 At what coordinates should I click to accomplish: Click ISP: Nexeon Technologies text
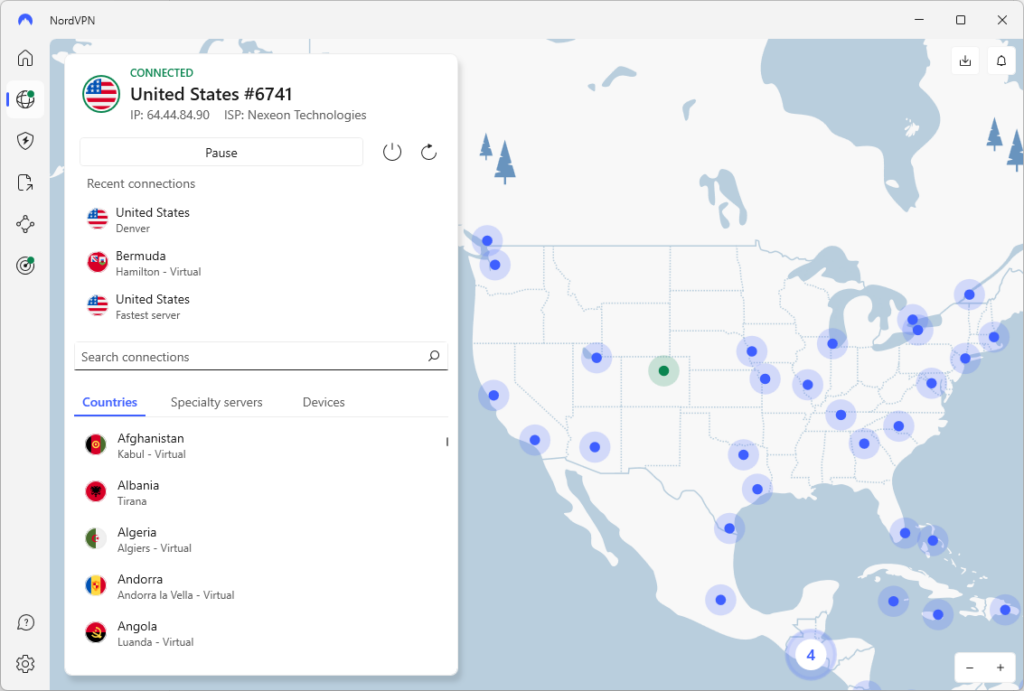coord(295,115)
